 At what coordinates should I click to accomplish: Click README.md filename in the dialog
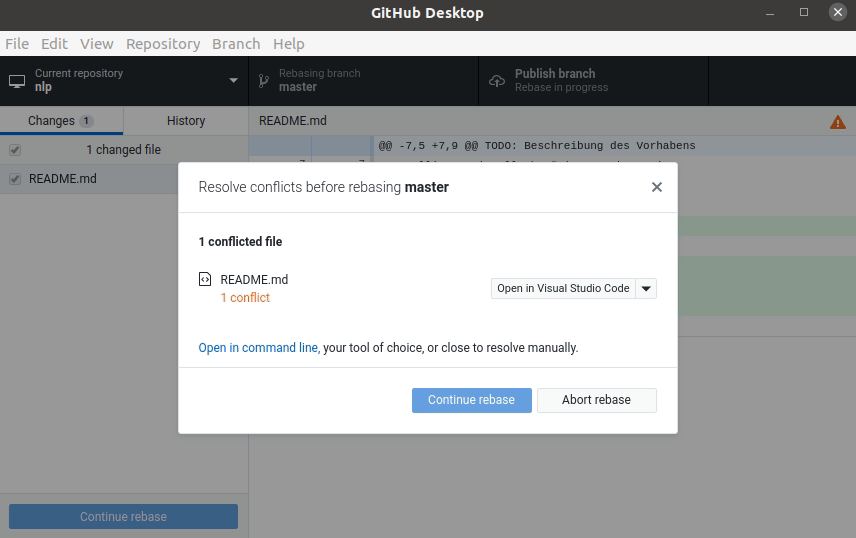[x=254, y=280]
